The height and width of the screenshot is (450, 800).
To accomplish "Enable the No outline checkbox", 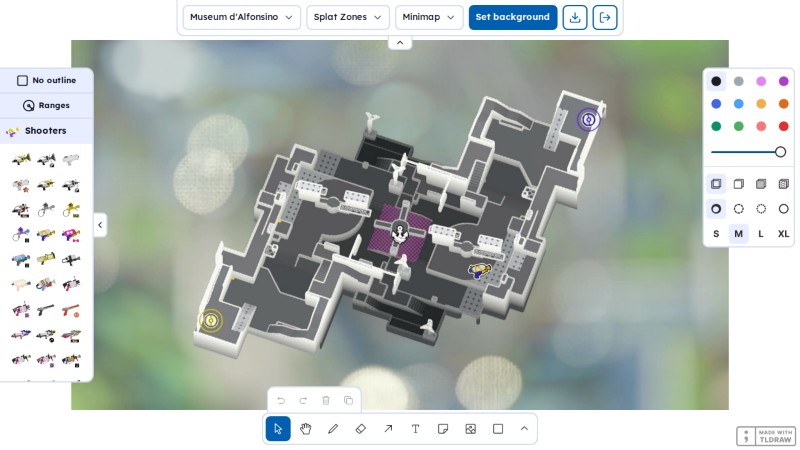I will 22,81.
